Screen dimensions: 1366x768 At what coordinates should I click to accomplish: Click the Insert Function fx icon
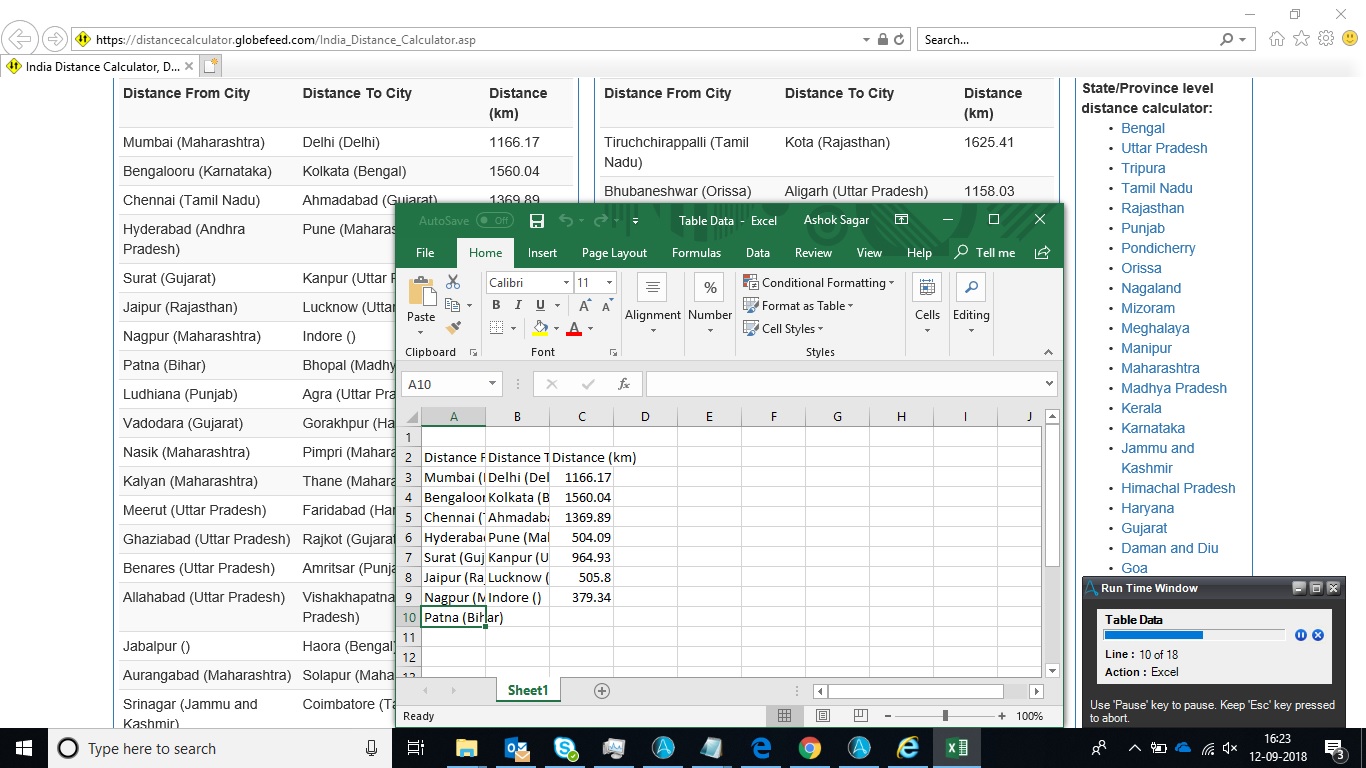coord(624,384)
